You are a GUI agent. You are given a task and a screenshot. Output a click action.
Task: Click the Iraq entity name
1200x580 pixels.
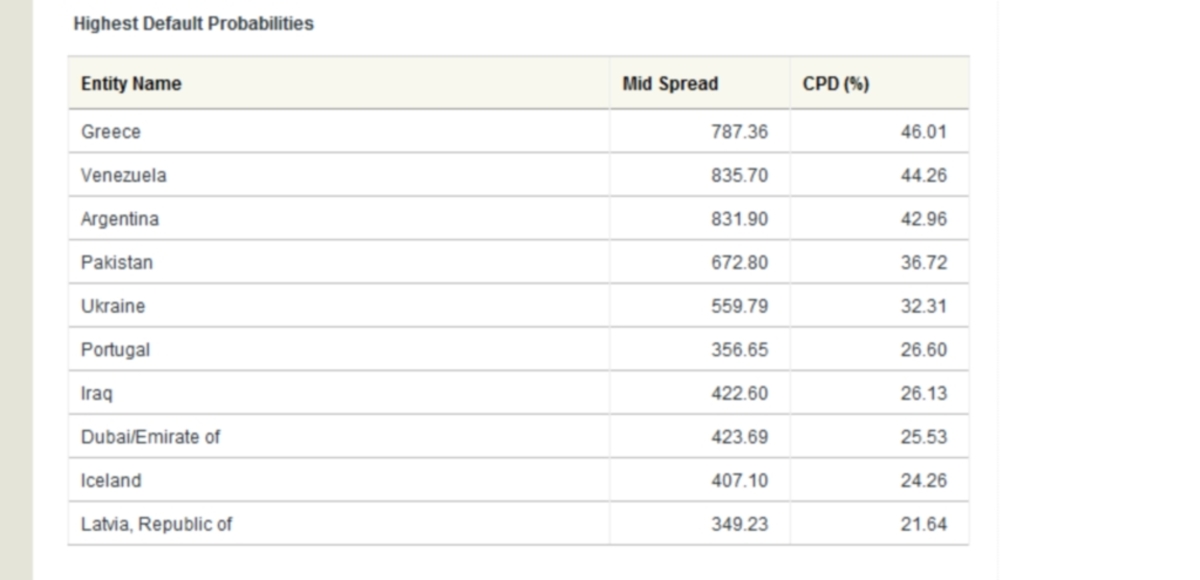97,394
